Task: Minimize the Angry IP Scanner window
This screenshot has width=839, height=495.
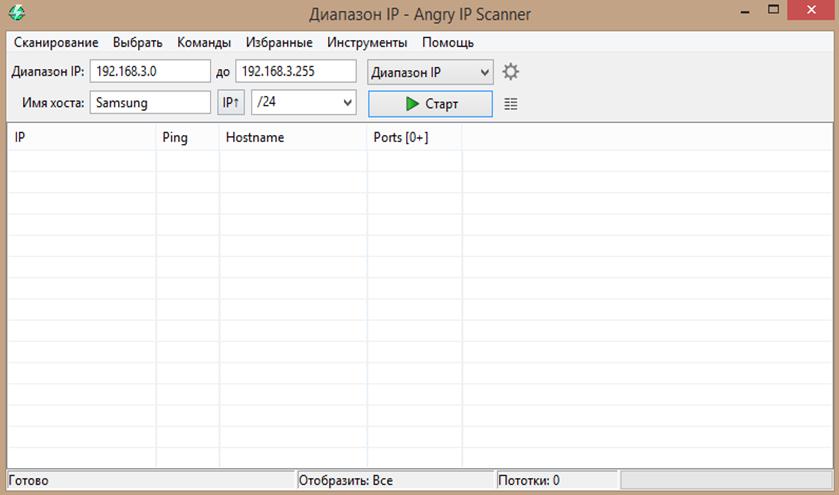Action: coord(745,11)
